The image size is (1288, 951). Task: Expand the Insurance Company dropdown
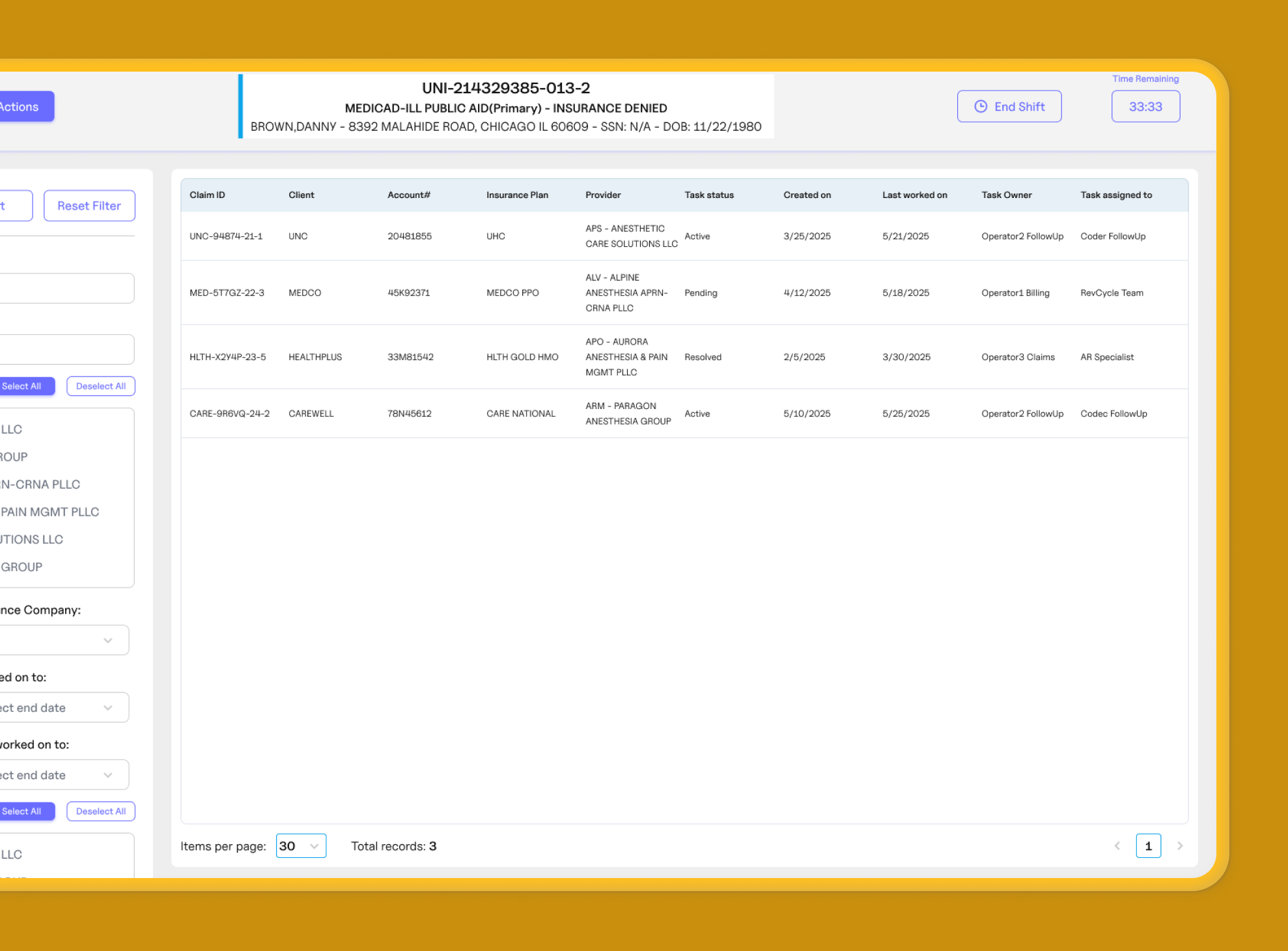[x=64, y=640]
